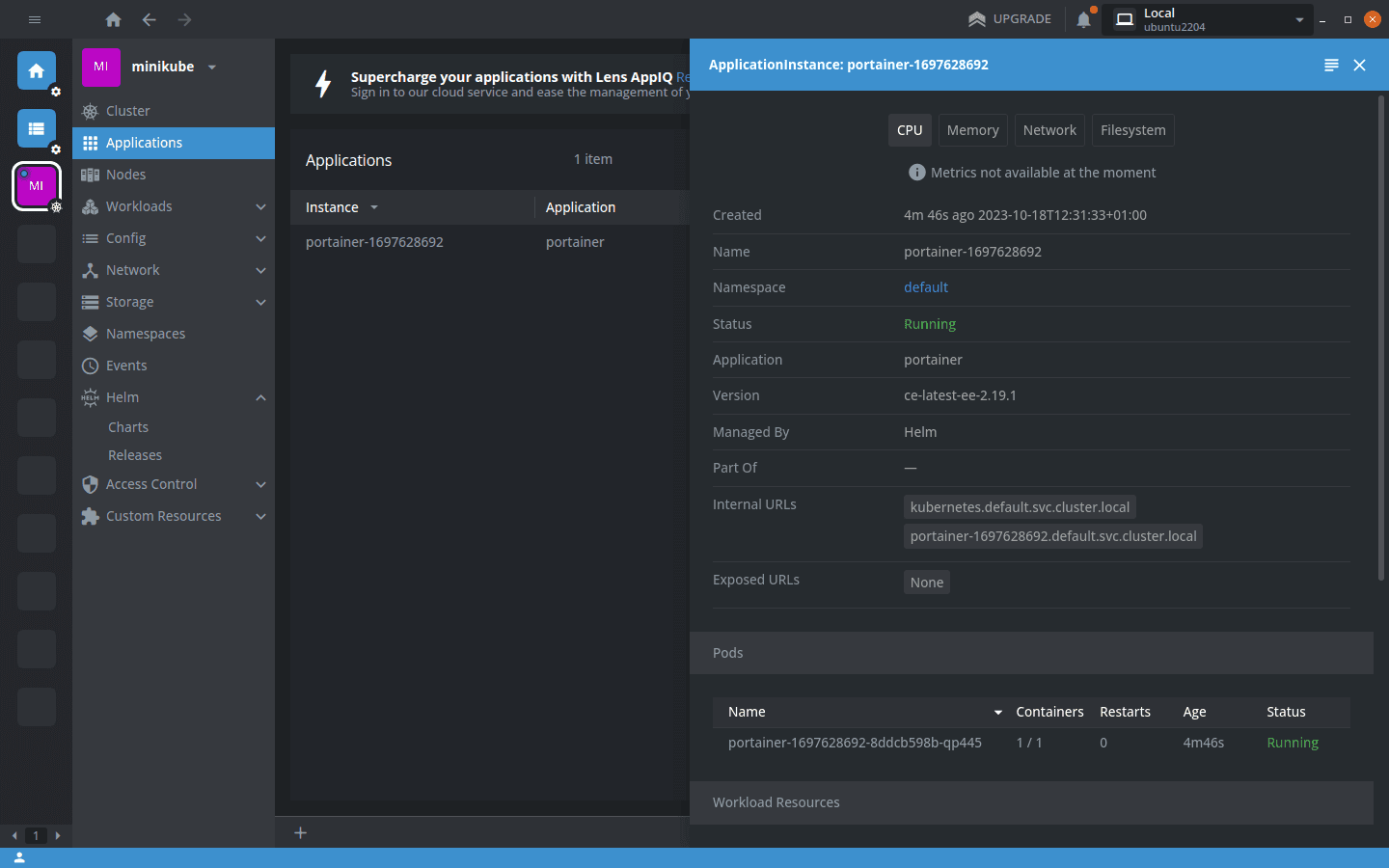Viewport: 1389px width, 868px height.
Task: Expand the Access Control section chevron
Action: coord(260,484)
